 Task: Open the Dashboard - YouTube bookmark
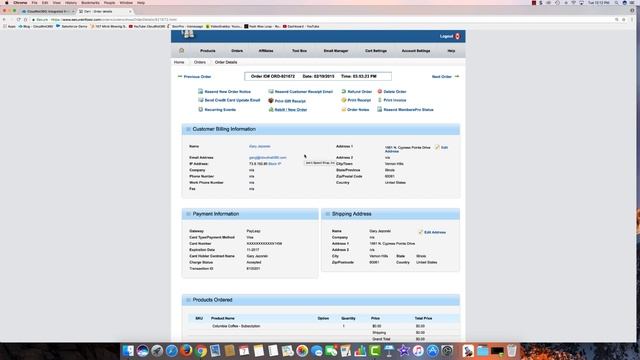(301, 27)
